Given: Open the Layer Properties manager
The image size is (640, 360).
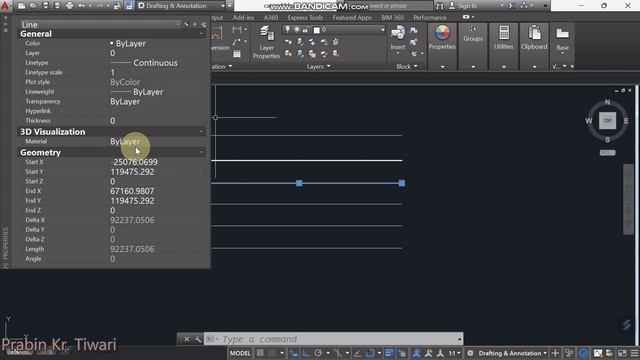Looking at the screenshot, I should pos(266,42).
